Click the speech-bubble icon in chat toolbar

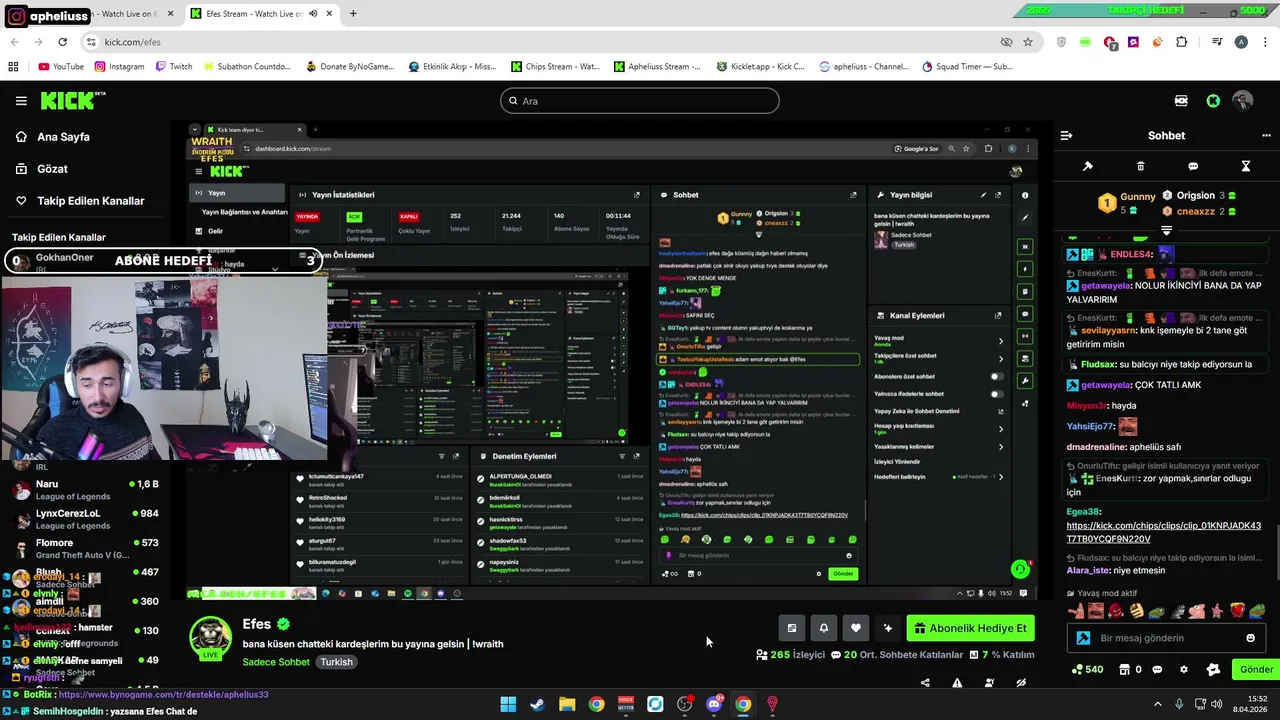click(x=1193, y=166)
